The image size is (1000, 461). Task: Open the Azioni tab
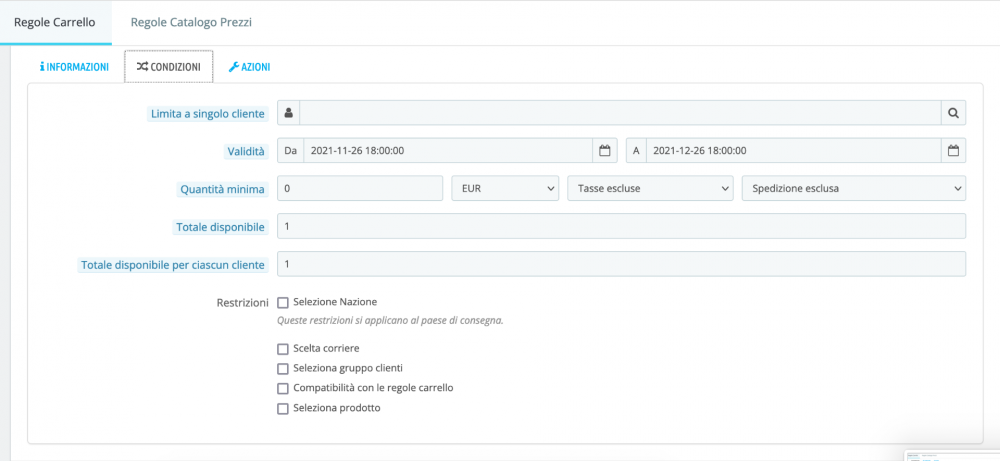pos(249,67)
